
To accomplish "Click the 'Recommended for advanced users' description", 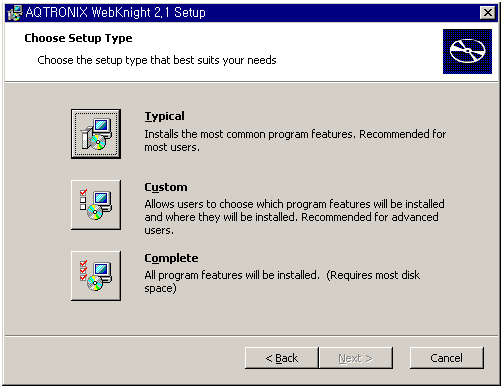I will 294,217.
